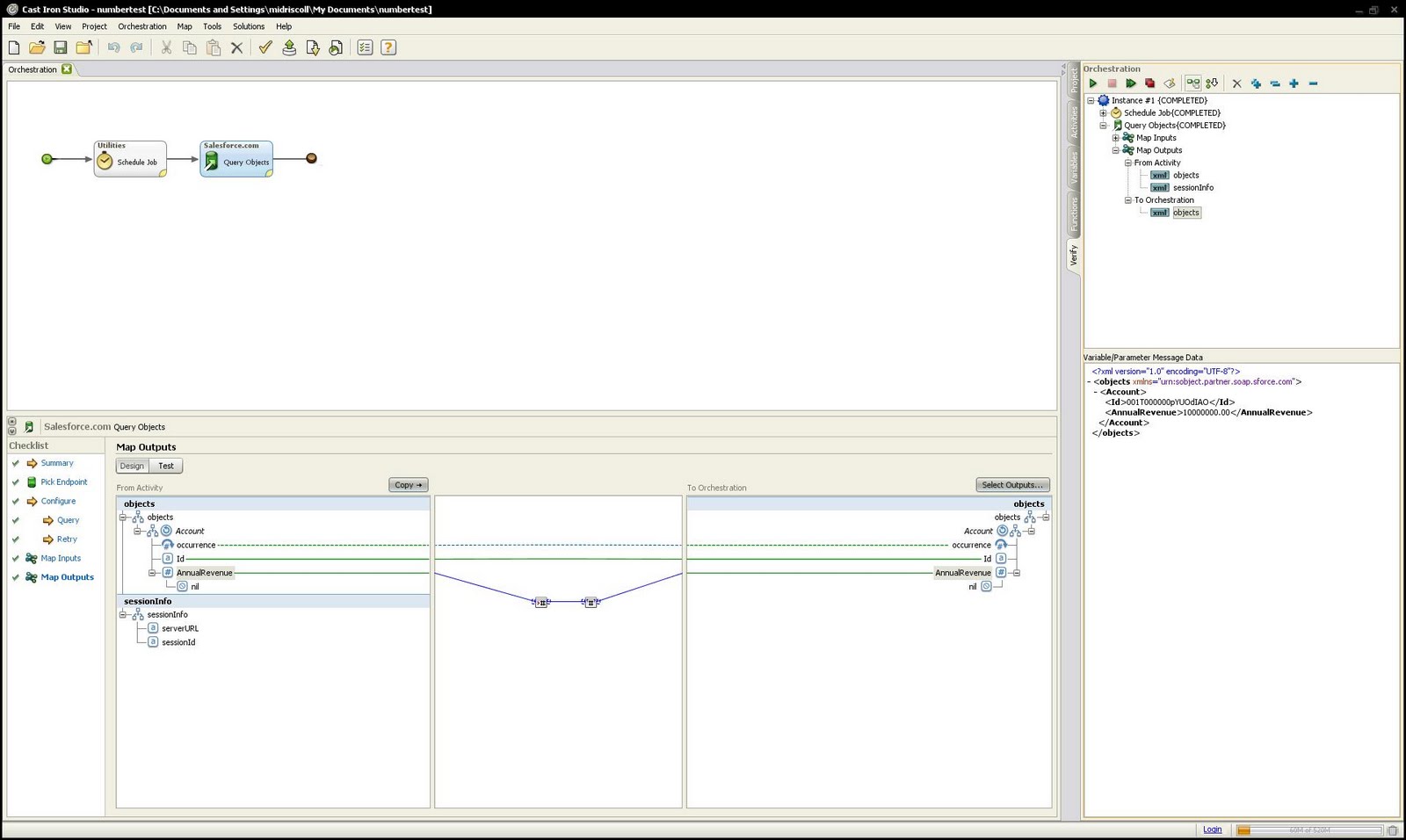The image size is (1406, 840).
Task: Expand the Schedule Job{COMPLETED} node
Action: 1103,112
